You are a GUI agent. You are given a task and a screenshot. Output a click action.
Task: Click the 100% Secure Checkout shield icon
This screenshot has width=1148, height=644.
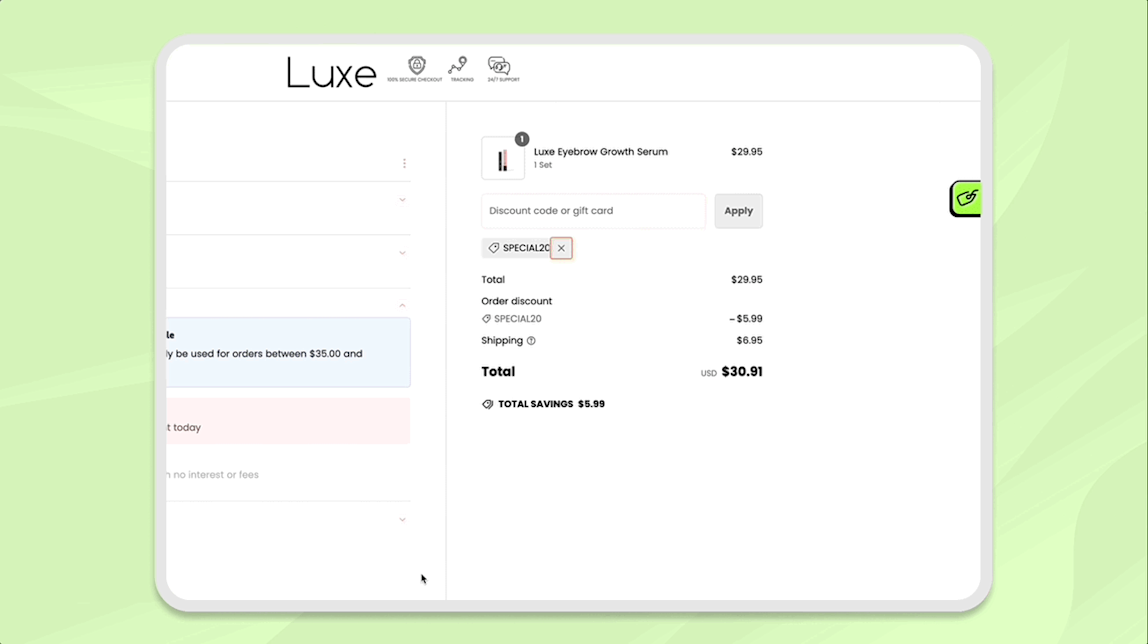coord(415,64)
